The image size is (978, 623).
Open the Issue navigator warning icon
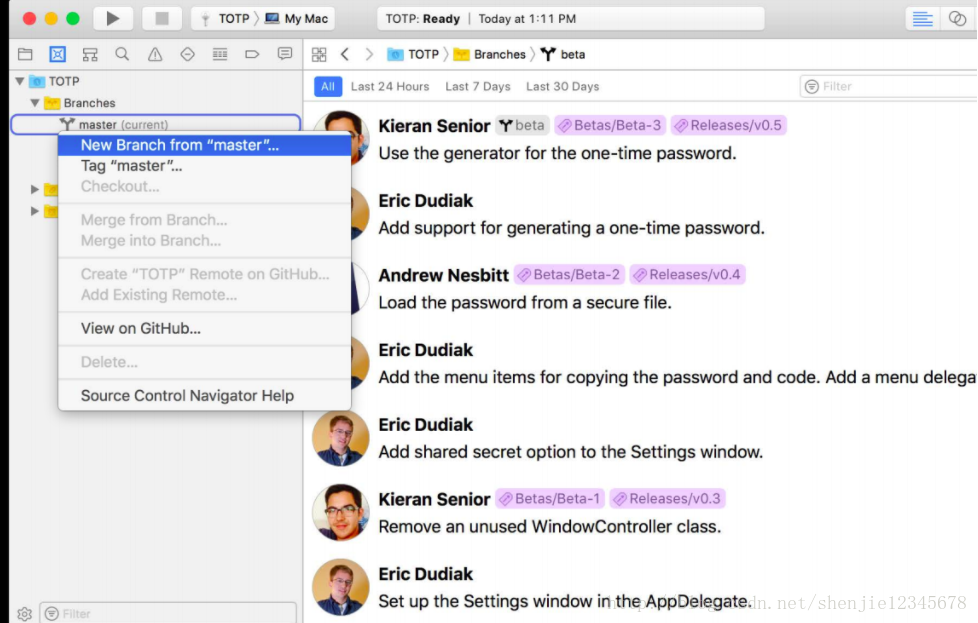(155, 54)
